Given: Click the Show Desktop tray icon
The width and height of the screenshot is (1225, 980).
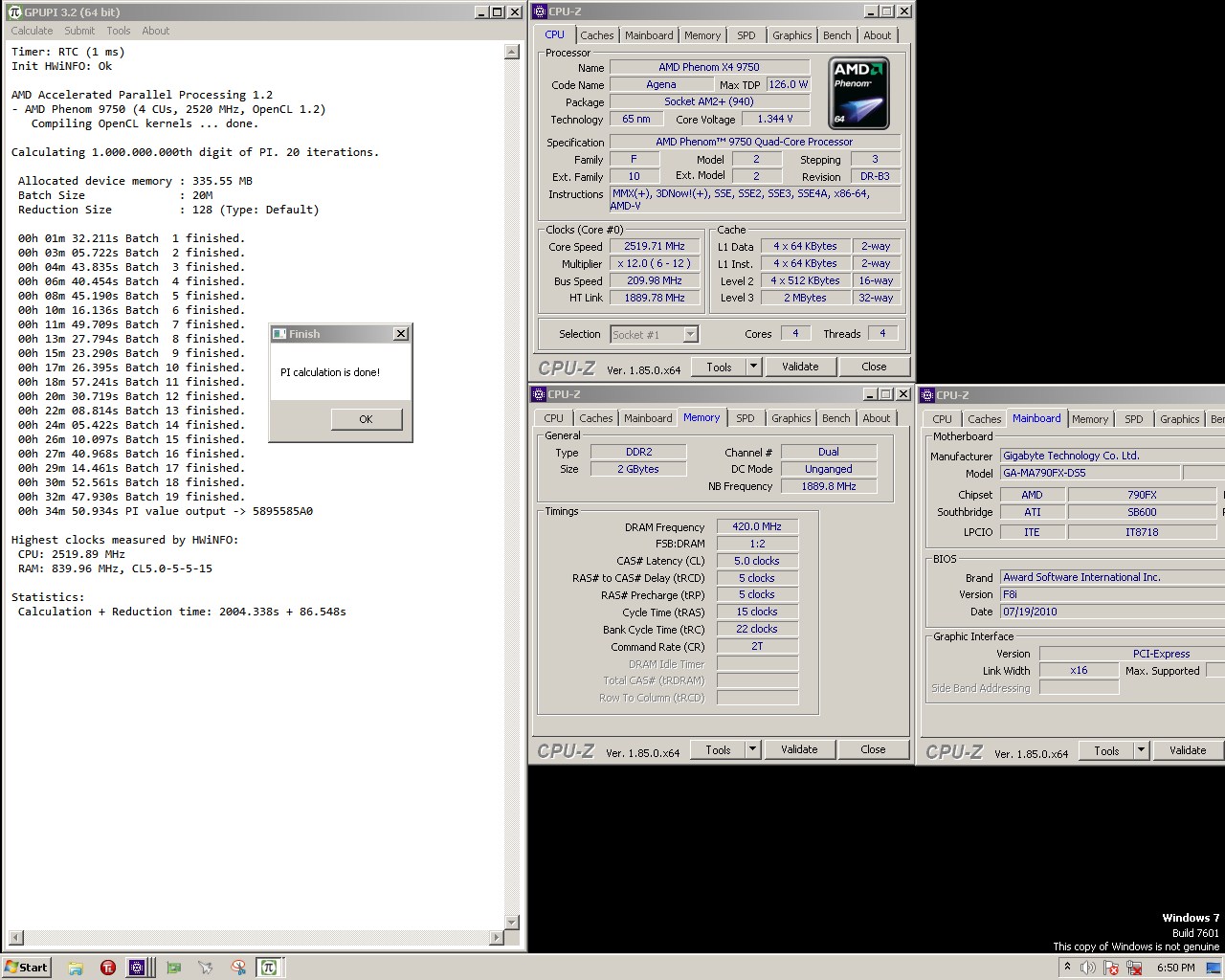Looking at the screenshot, I should tap(1214, 968).
